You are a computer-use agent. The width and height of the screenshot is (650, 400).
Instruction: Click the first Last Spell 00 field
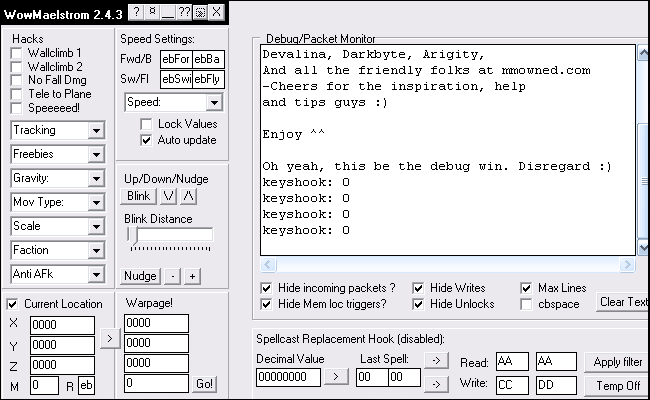click(x=372, y=377)
